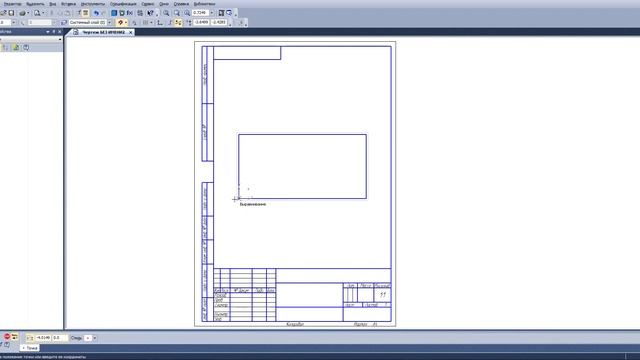640x360 pixels.
Task: Click the zoom scale field 0.7246
Action: coord(200,13)
